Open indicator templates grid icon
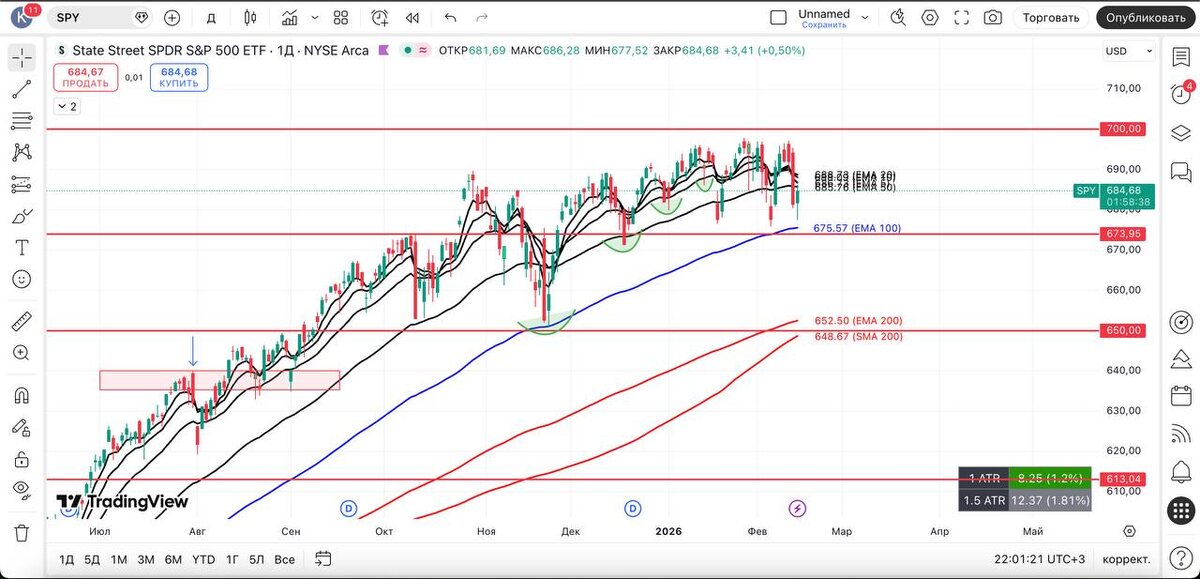 (341, 17)
